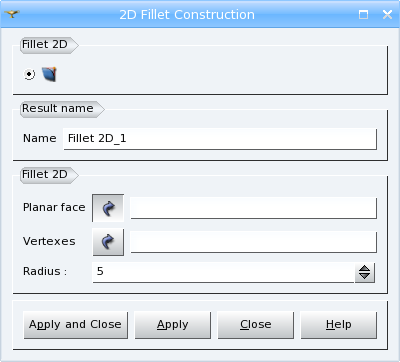400x362 pixels.
Task: Click the Radius label text
Action: click(x=45, y=271)
